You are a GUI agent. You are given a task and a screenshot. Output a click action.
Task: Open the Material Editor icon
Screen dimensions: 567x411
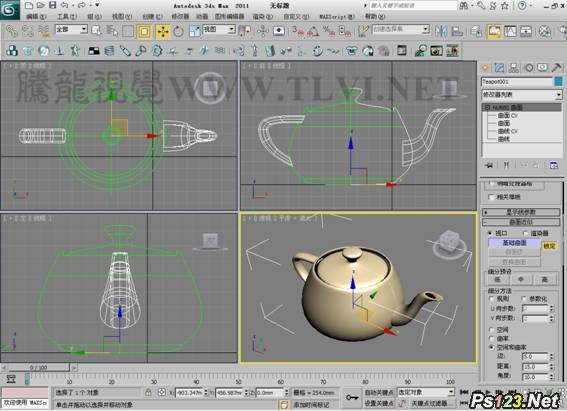(x=545, y=31)
